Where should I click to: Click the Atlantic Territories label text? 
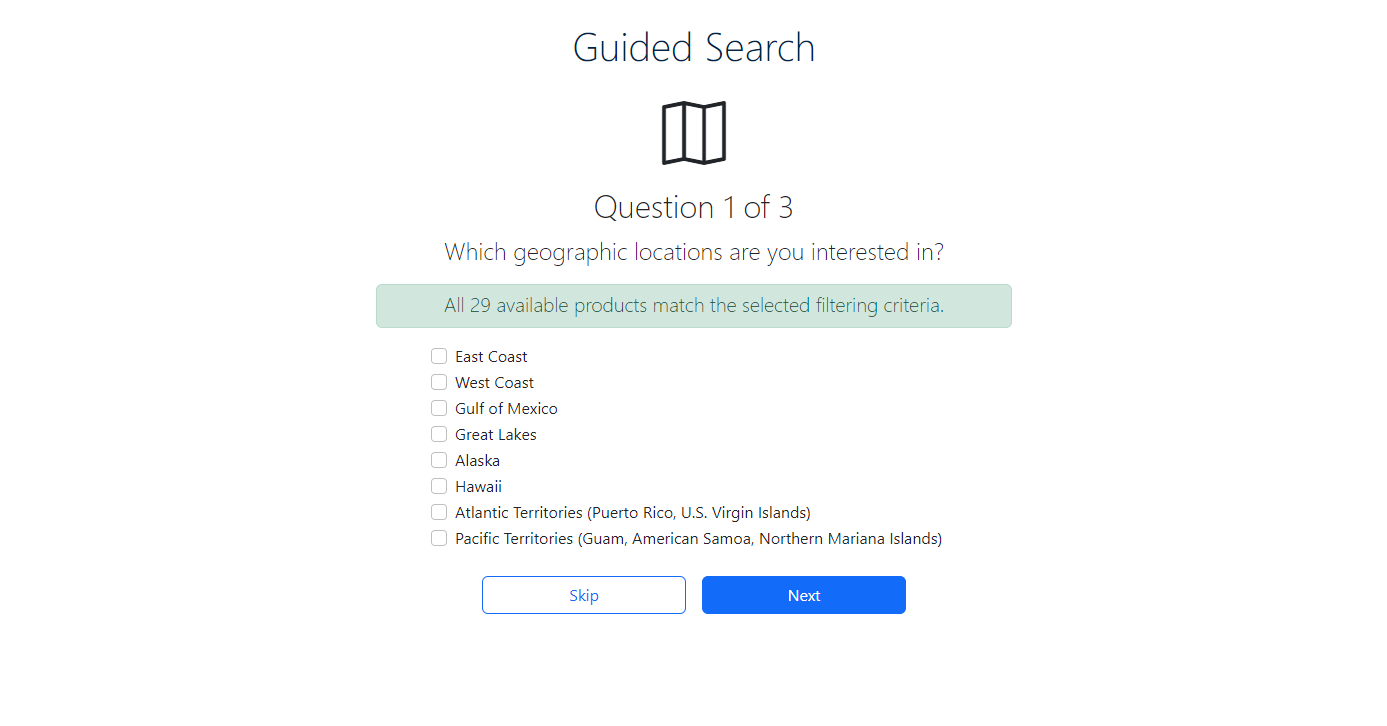[x=632, y=512]
